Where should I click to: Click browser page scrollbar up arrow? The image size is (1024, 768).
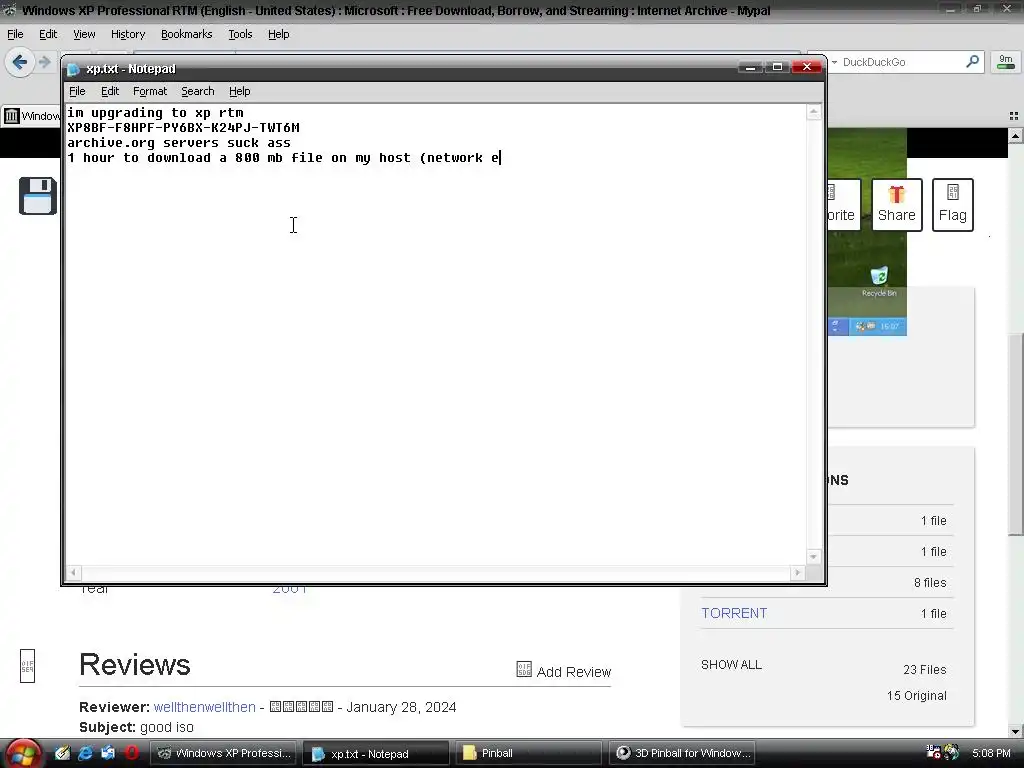[x=1016, y=136]
